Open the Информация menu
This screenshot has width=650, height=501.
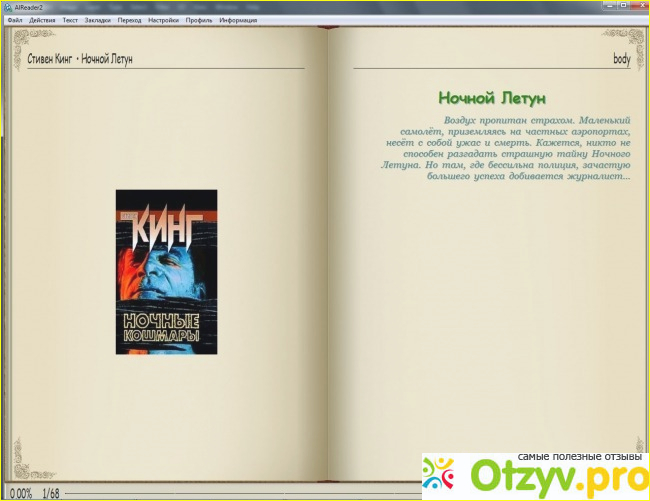click(237, 20)
